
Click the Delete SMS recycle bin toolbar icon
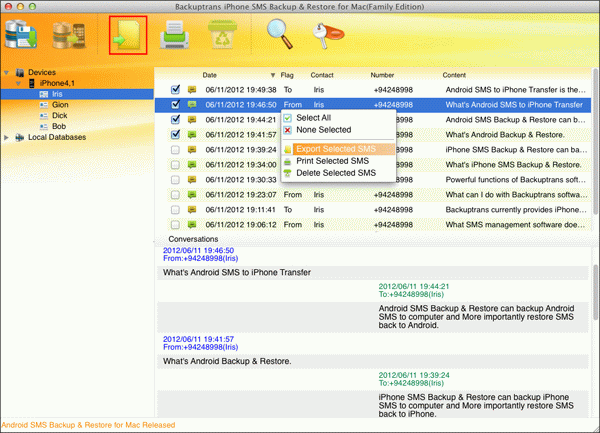pyautogui.click(x=222, y=34)
